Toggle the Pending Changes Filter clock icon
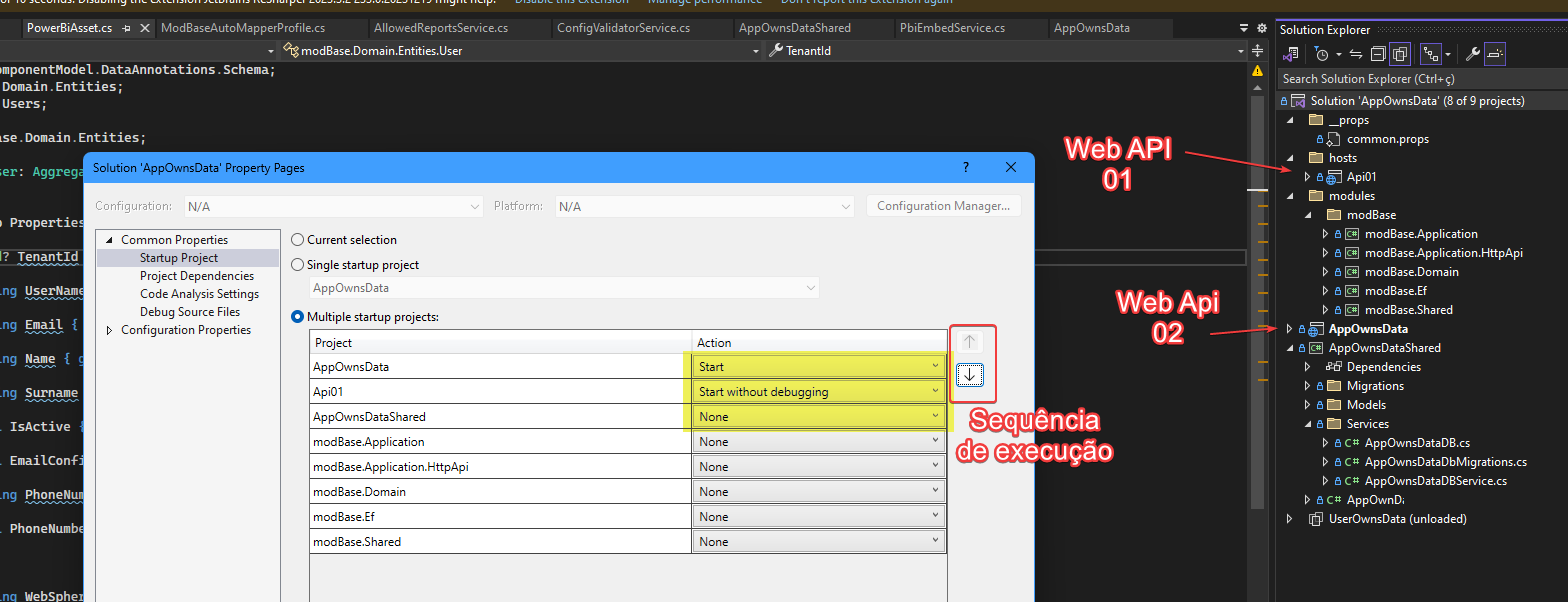Screen dimensions: 1568x602 tap(1322, 53)
